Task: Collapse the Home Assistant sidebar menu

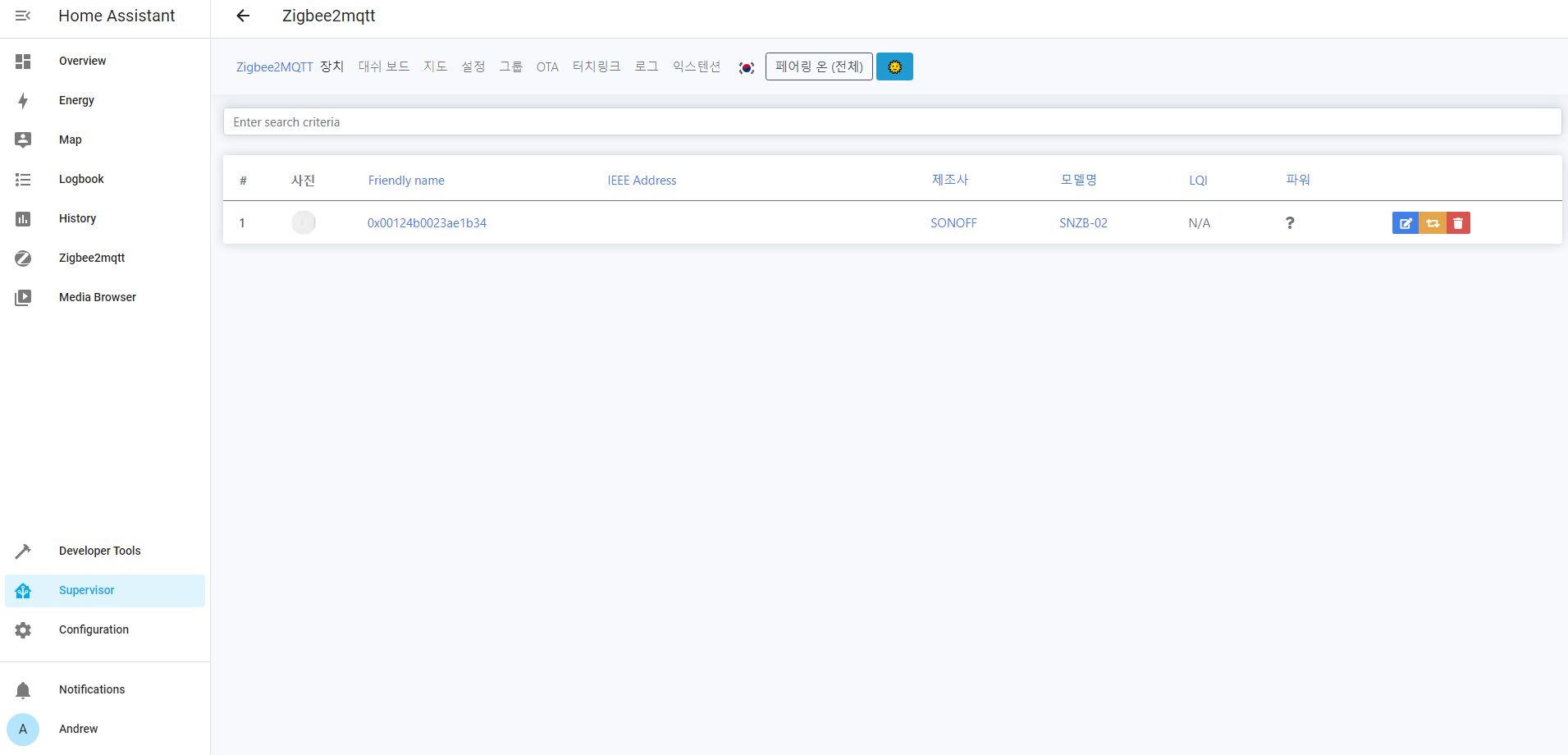Action: [x=23, y=16]
